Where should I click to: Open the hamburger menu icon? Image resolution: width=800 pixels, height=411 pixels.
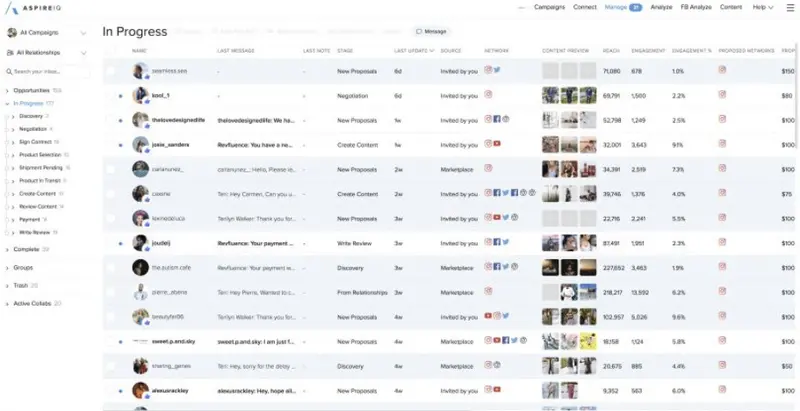(789, 7)
